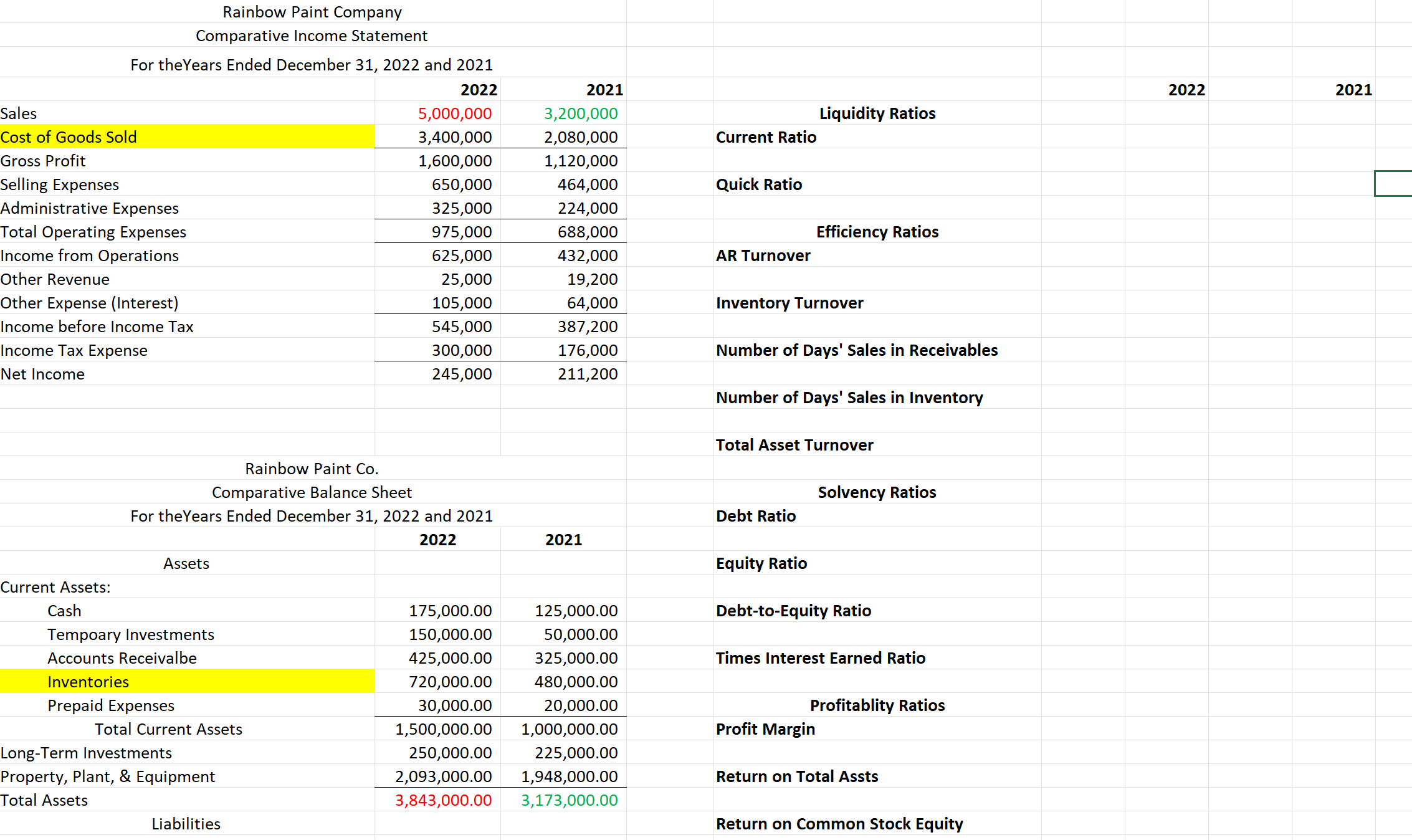Select the highlighted Cost of Goods Sold cell
This screenshot has width=1412, height=840.
tap(69, 137)
